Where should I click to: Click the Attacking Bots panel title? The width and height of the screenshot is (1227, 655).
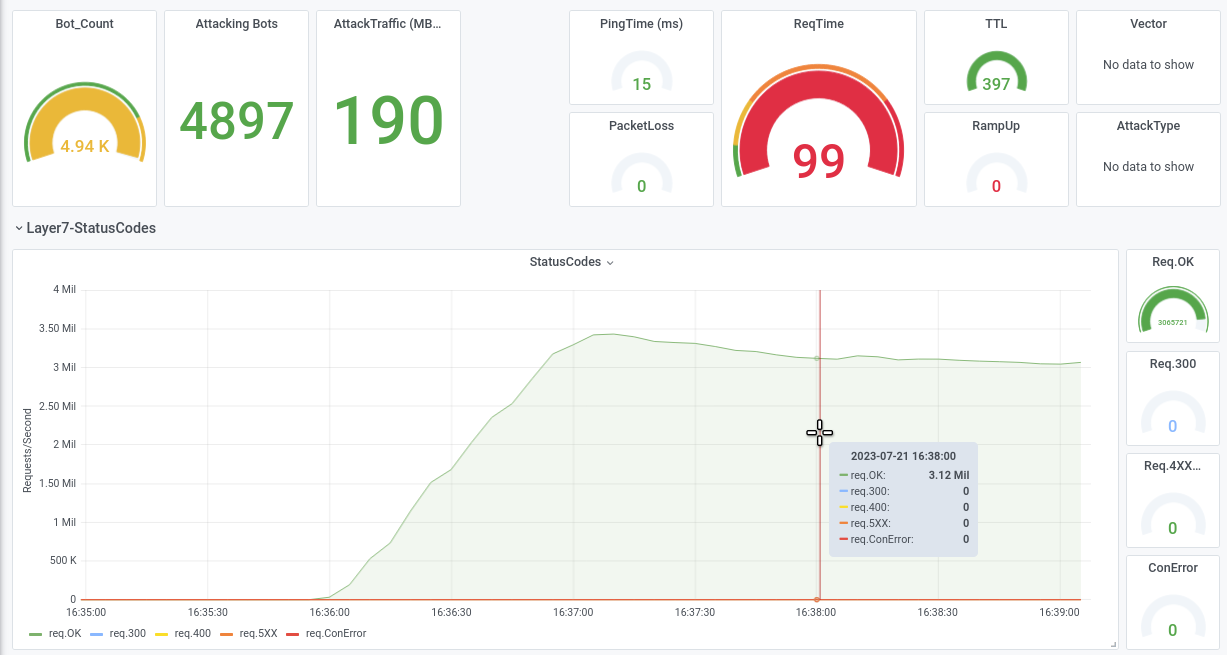237,24
